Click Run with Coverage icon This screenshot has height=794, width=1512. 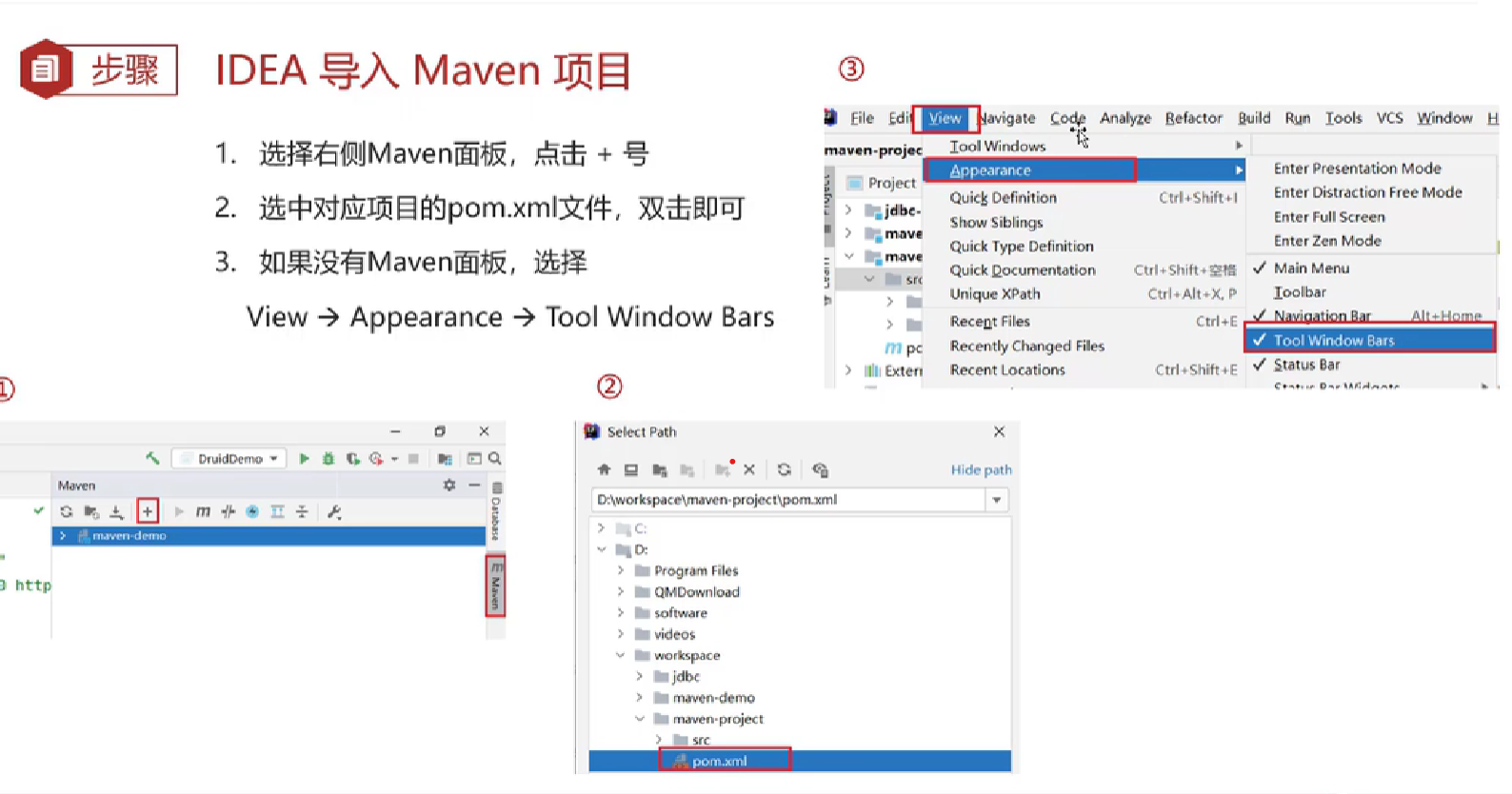[x=353, y=458]
